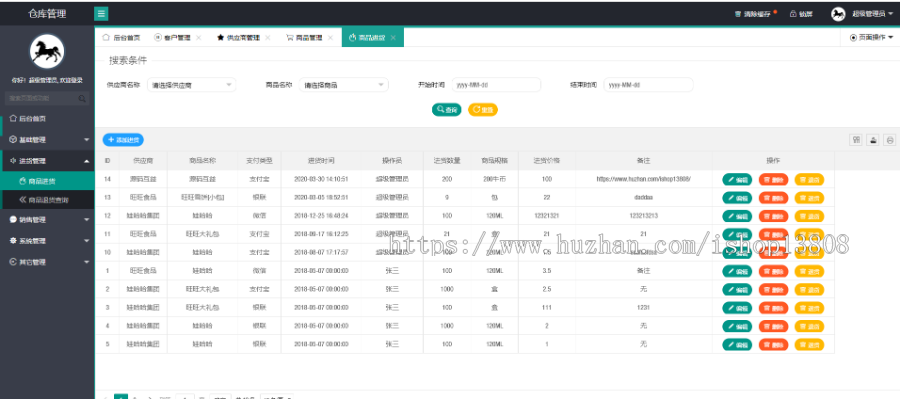The height and width of the screenshot is (399, 900).
Task: Edit row ID 1 with the green button
Action: [x=737, y=271]
